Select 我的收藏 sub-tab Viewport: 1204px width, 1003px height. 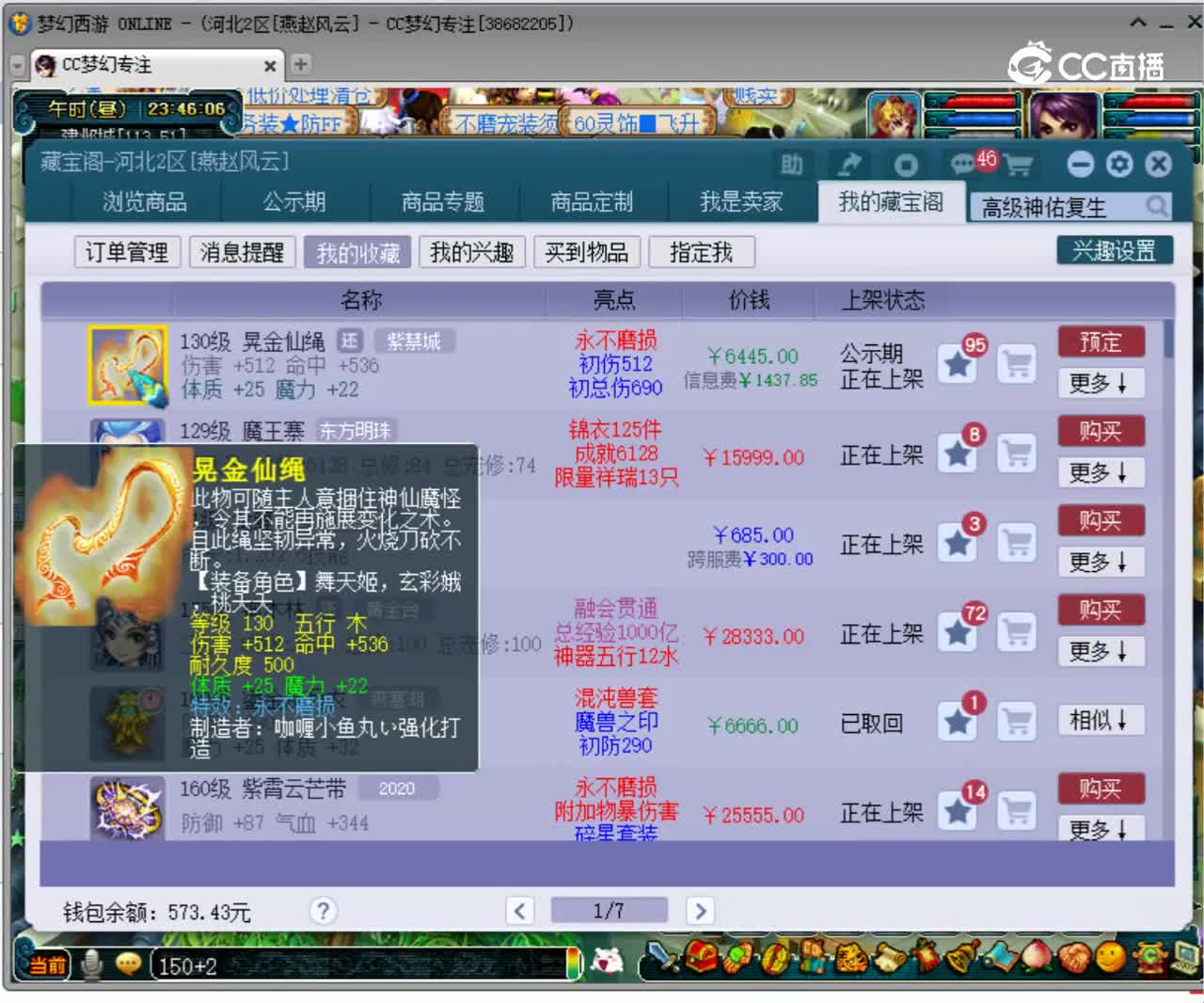[357, 252]
